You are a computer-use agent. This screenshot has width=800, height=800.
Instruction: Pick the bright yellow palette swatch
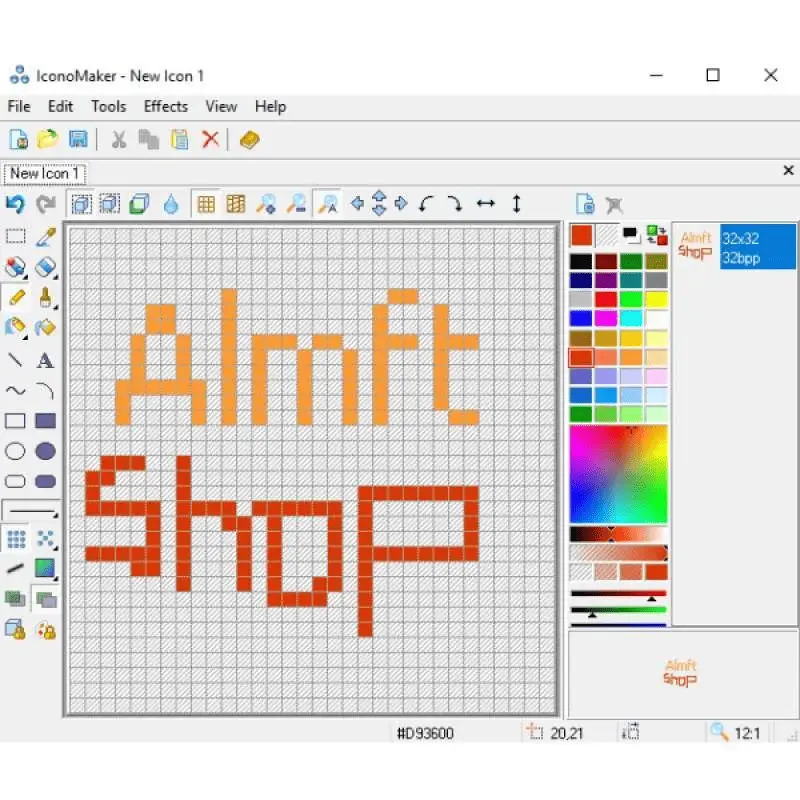click(656, 299)
